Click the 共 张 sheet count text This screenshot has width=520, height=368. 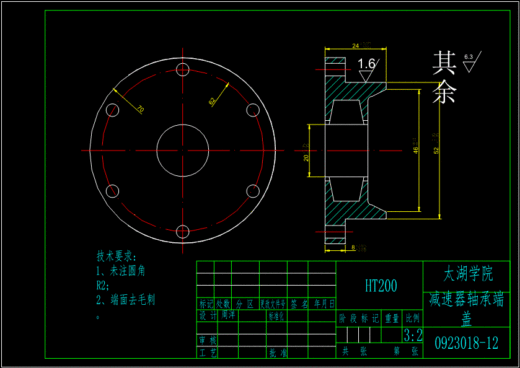pos(355,351)
